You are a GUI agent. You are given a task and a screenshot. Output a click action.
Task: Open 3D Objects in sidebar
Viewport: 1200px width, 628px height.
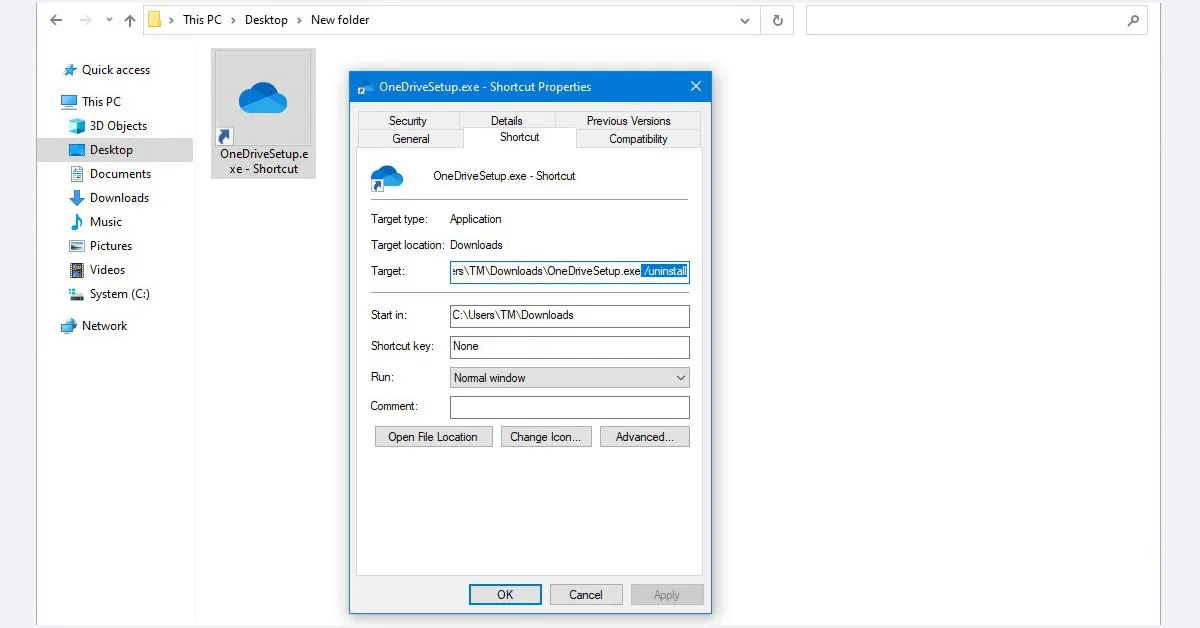[118, 126]
